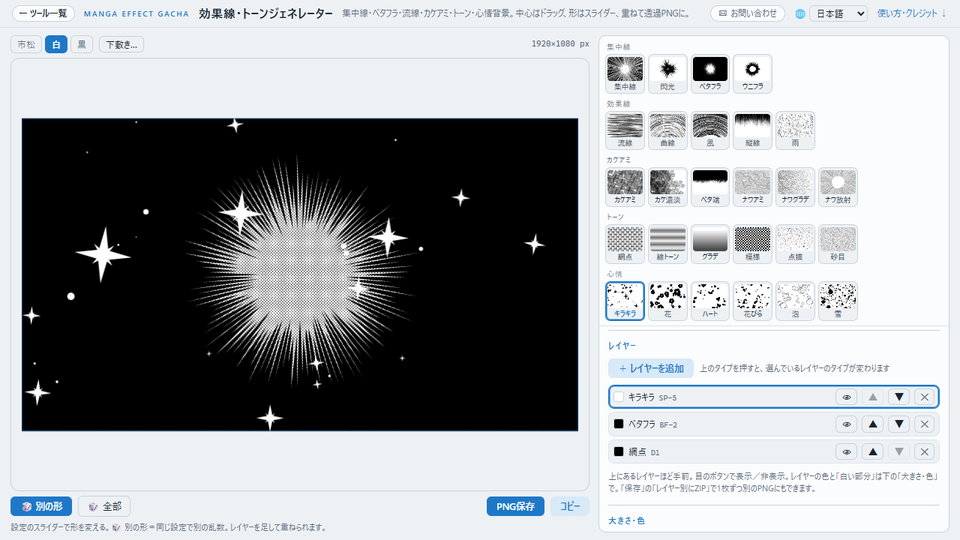The width and height of the screenshot is (960, 540).
Task: Click the manga effect preview canvas
Action: pos(300,274)
